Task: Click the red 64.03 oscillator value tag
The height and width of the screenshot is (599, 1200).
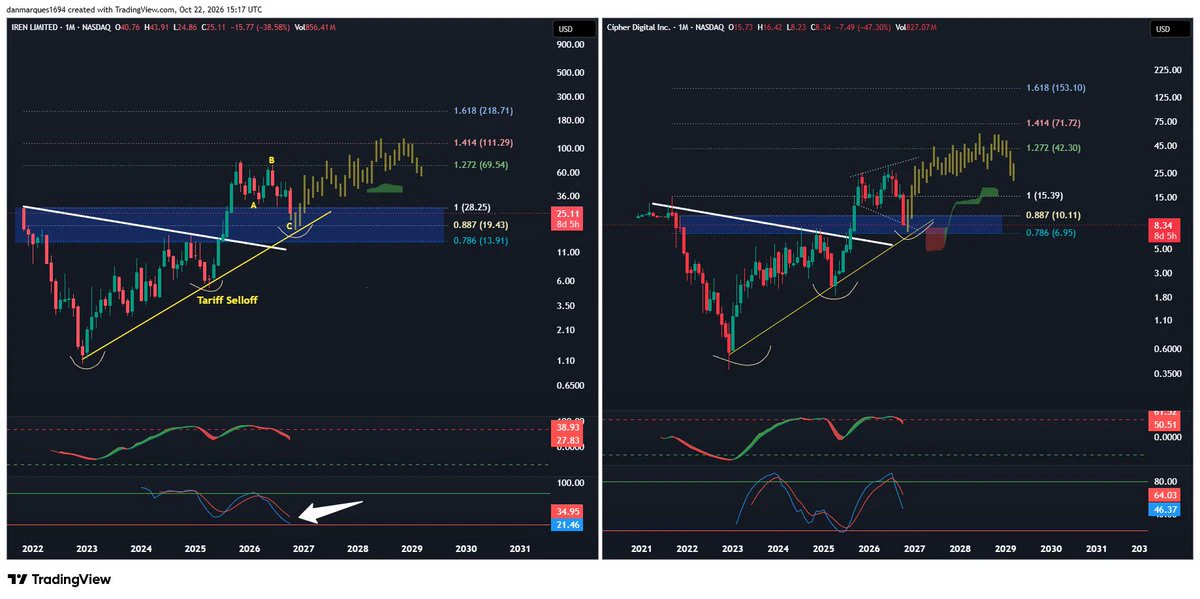Action: coord(1166,494)
